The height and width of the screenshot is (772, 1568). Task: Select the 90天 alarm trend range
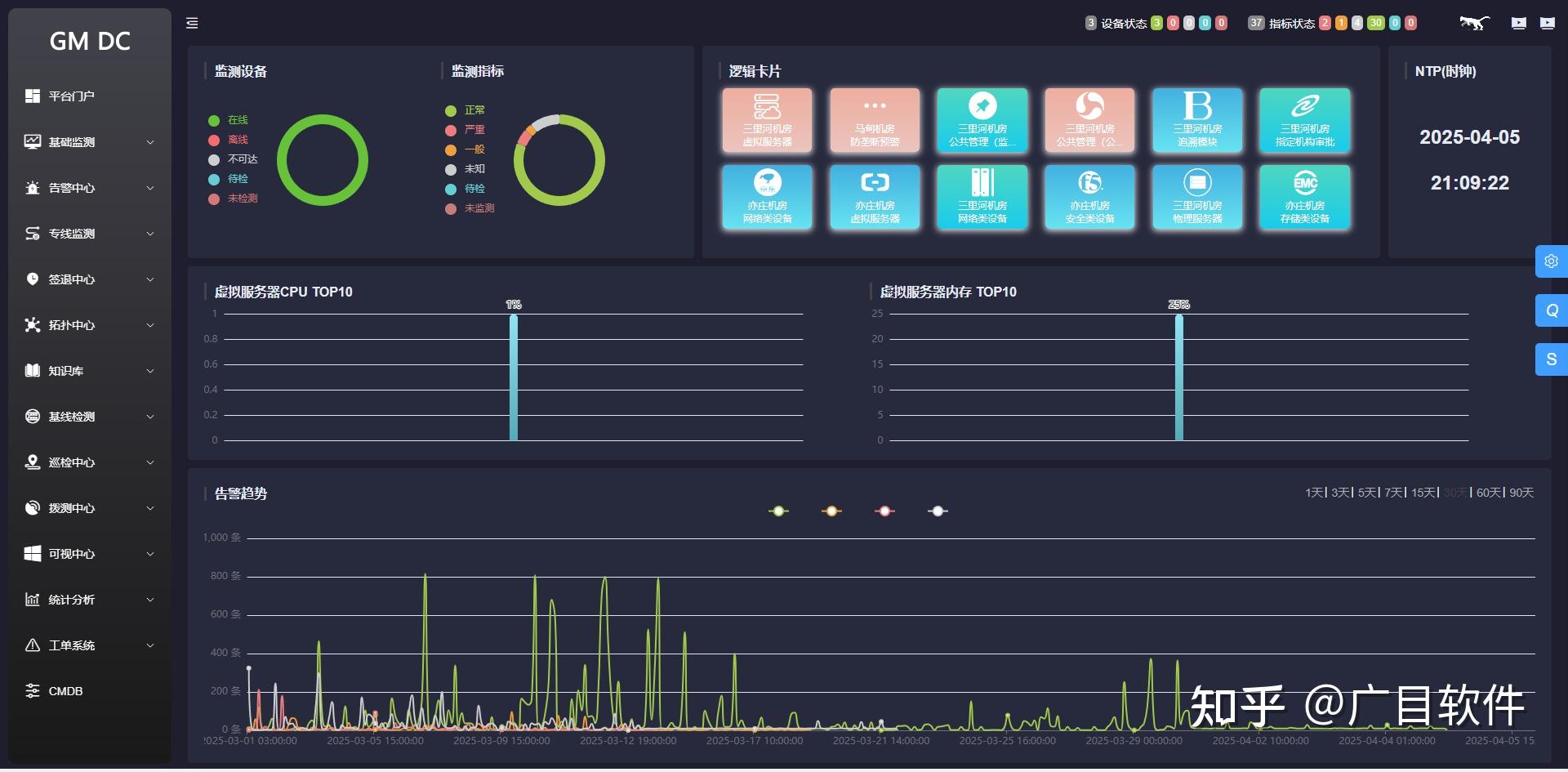(x=1521, y=493)
